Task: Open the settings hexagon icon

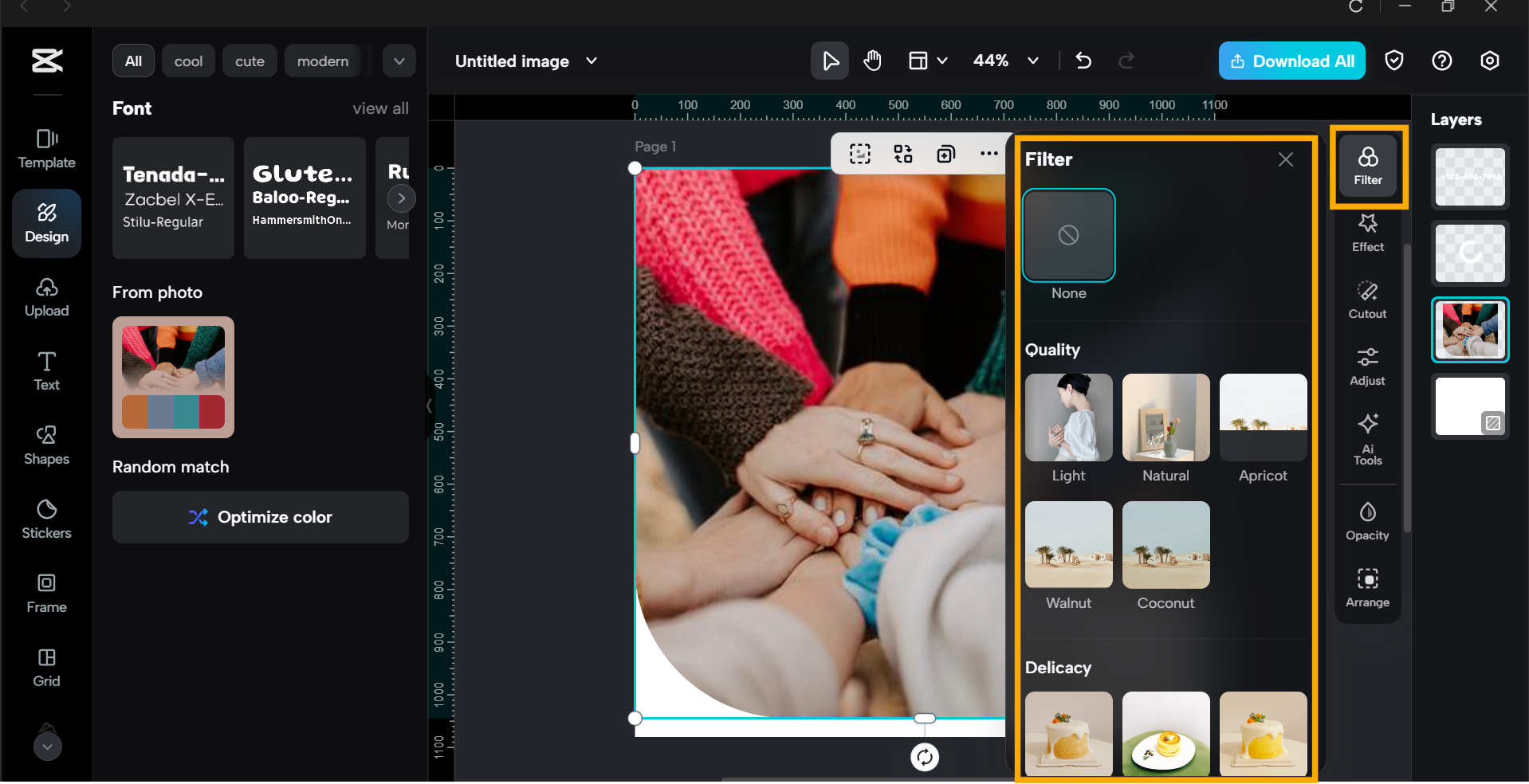Action: click(x=1490, y=61)
